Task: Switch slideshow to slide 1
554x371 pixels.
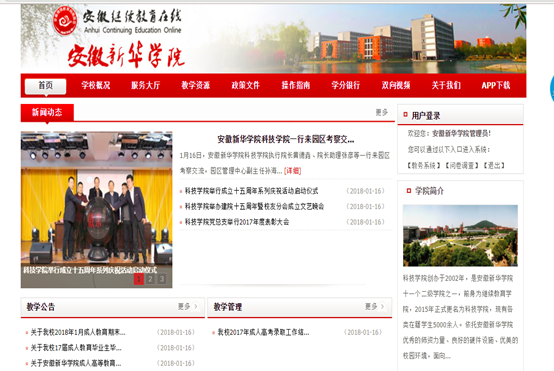Action: (138, 279)
